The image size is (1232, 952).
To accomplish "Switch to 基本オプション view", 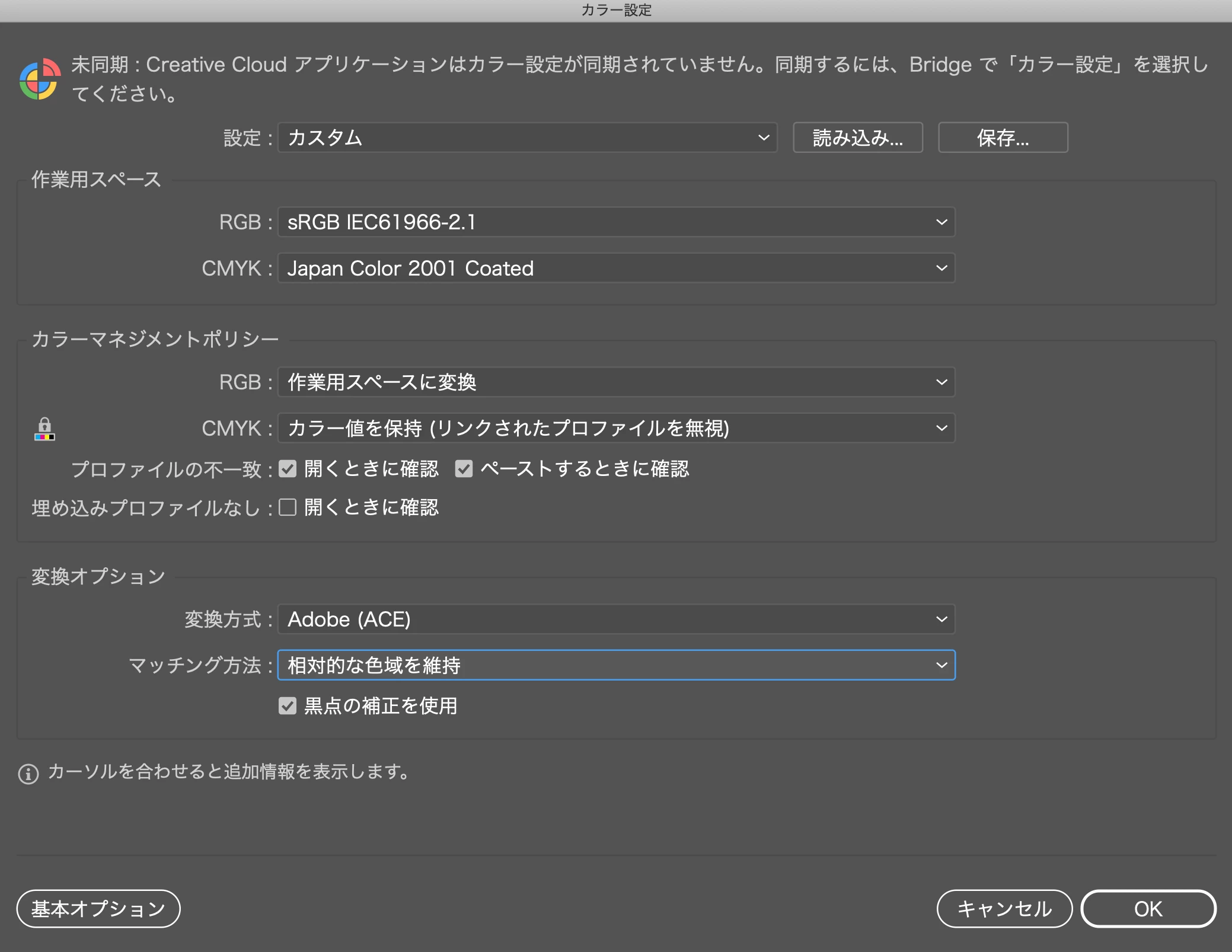I will [98, 909].
